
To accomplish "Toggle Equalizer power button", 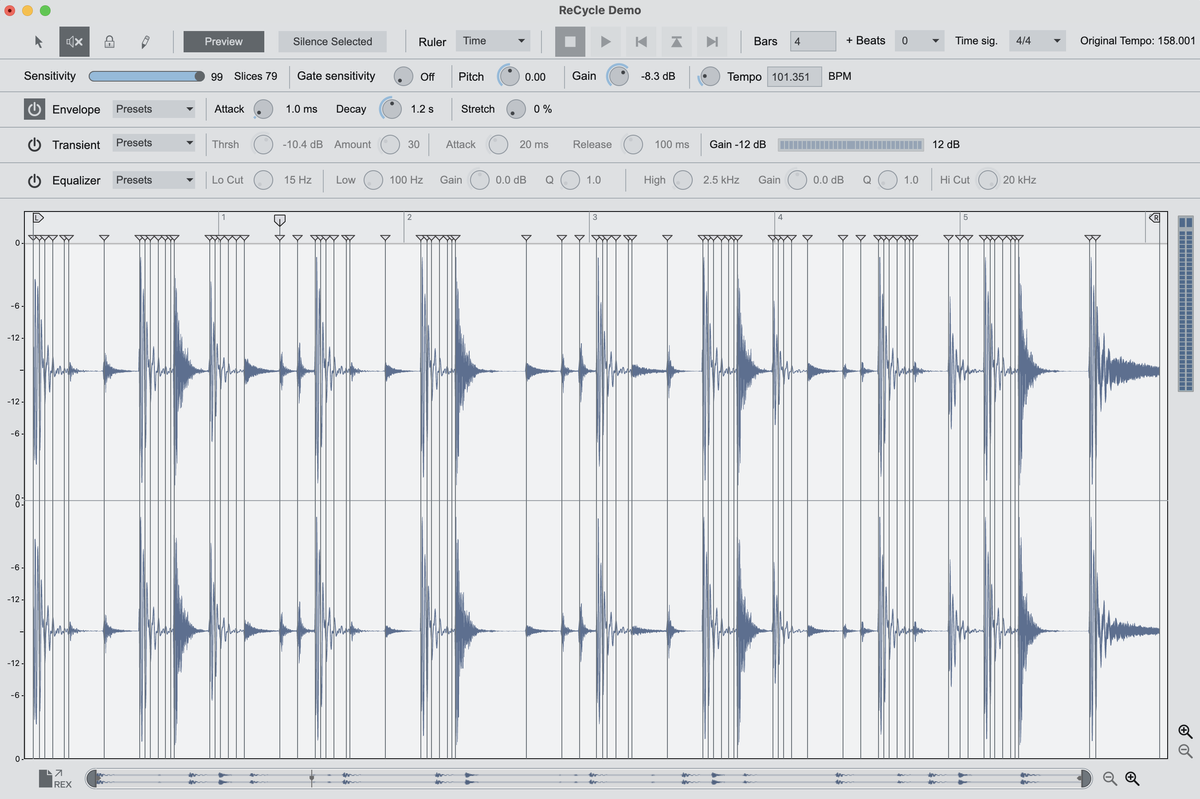I will pyautogui.click(x=34, y=181).
